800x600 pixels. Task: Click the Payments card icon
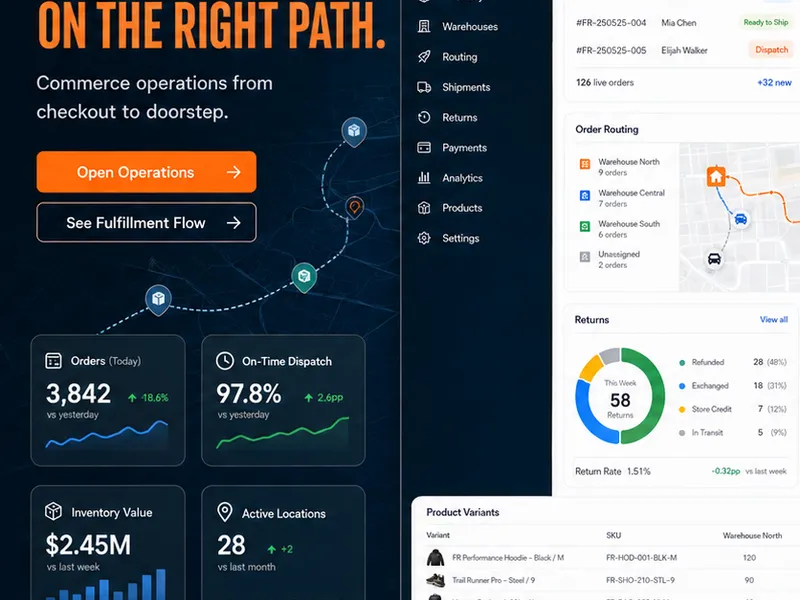tap(424, 147)
